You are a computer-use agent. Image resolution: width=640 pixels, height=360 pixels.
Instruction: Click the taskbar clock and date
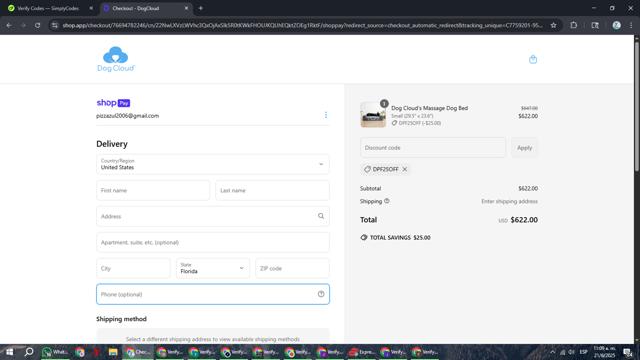(604, 352)
